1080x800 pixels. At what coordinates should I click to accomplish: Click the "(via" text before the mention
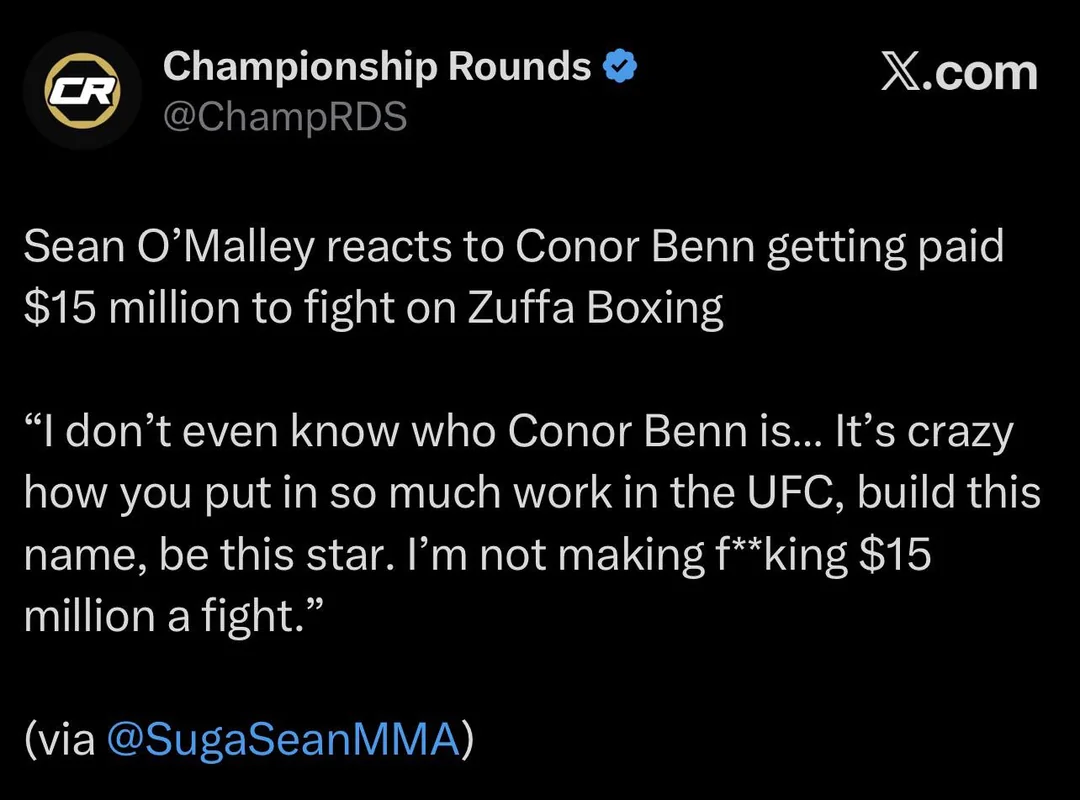[60, 740]
